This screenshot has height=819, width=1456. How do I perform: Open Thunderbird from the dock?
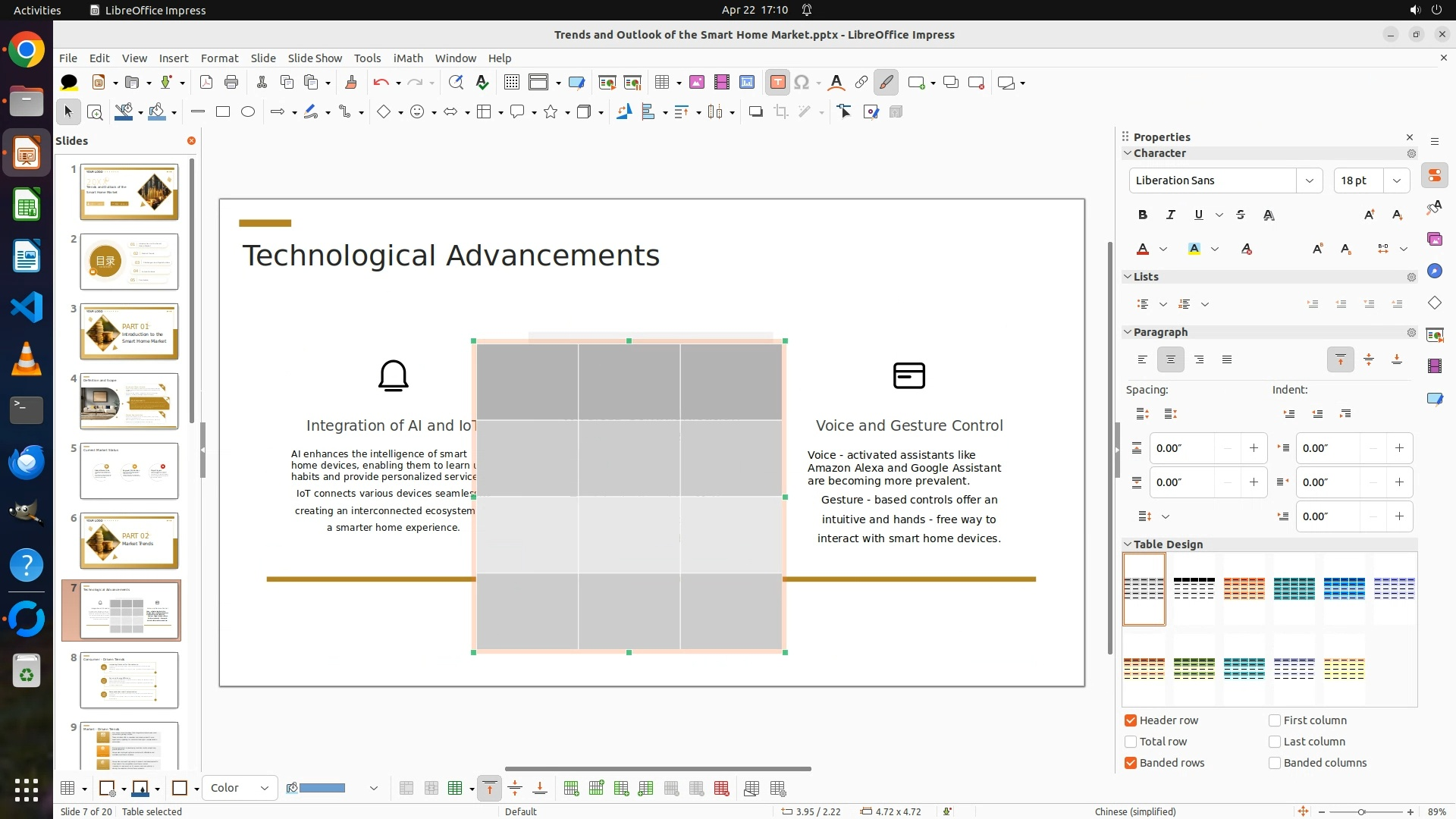click(27, 462)
